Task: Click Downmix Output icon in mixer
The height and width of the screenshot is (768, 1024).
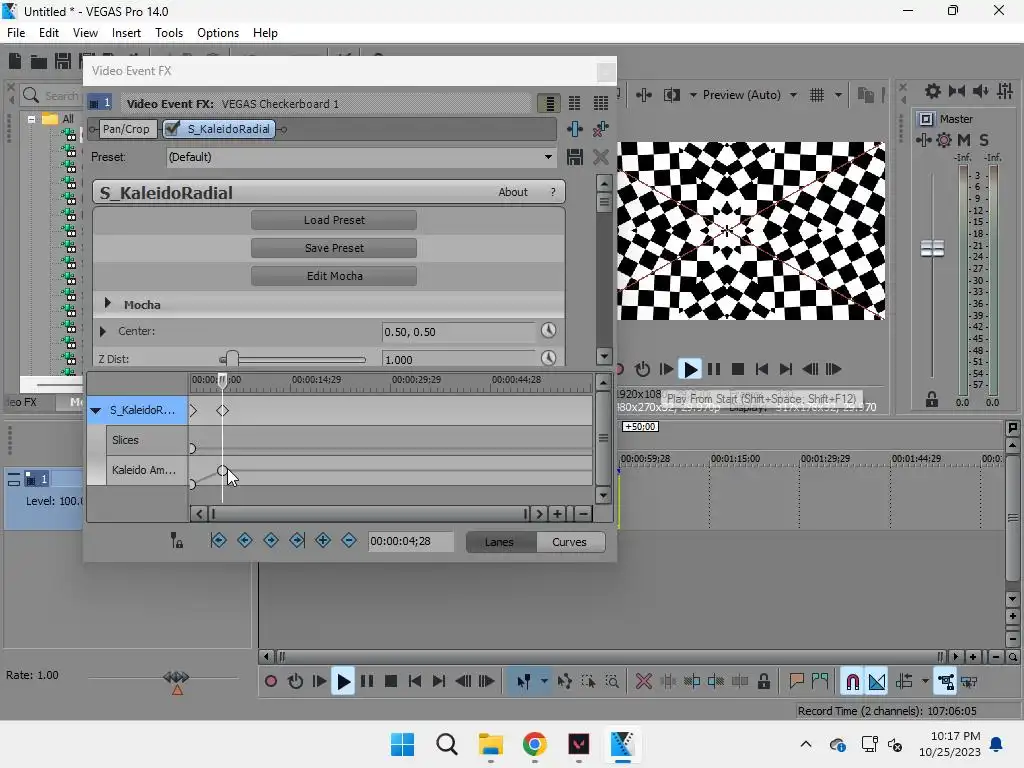Action: [957, 91]
